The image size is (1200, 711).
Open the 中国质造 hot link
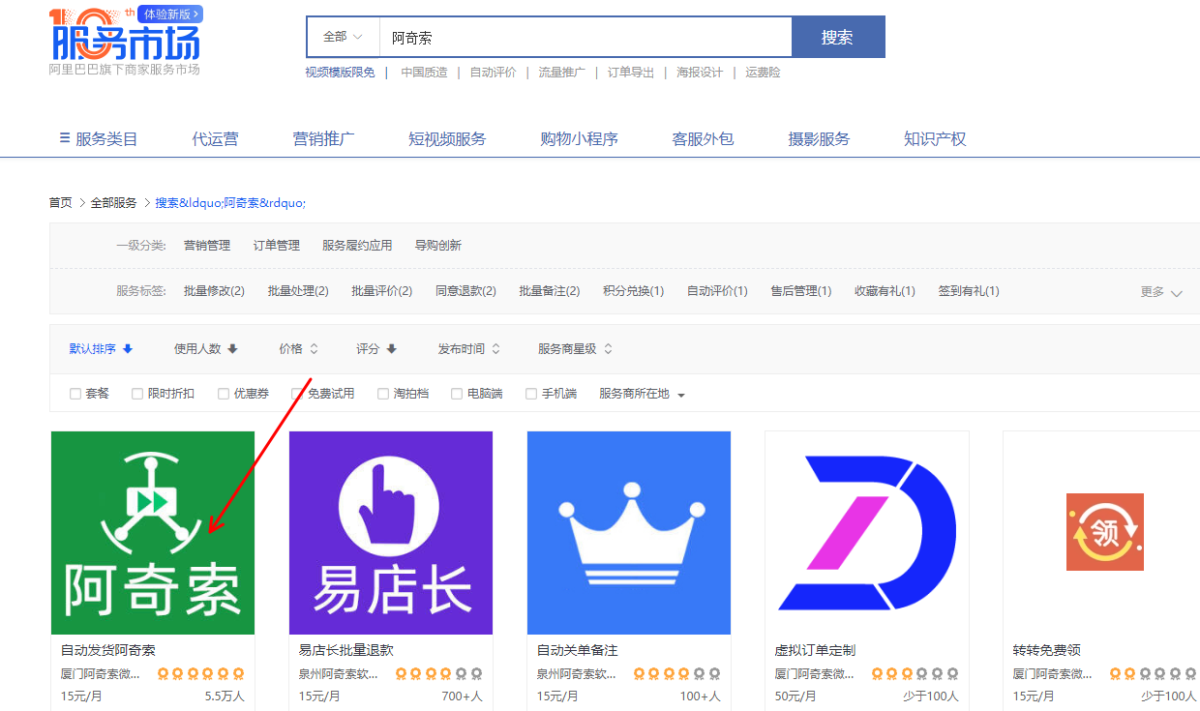click(x=424, y=72)
